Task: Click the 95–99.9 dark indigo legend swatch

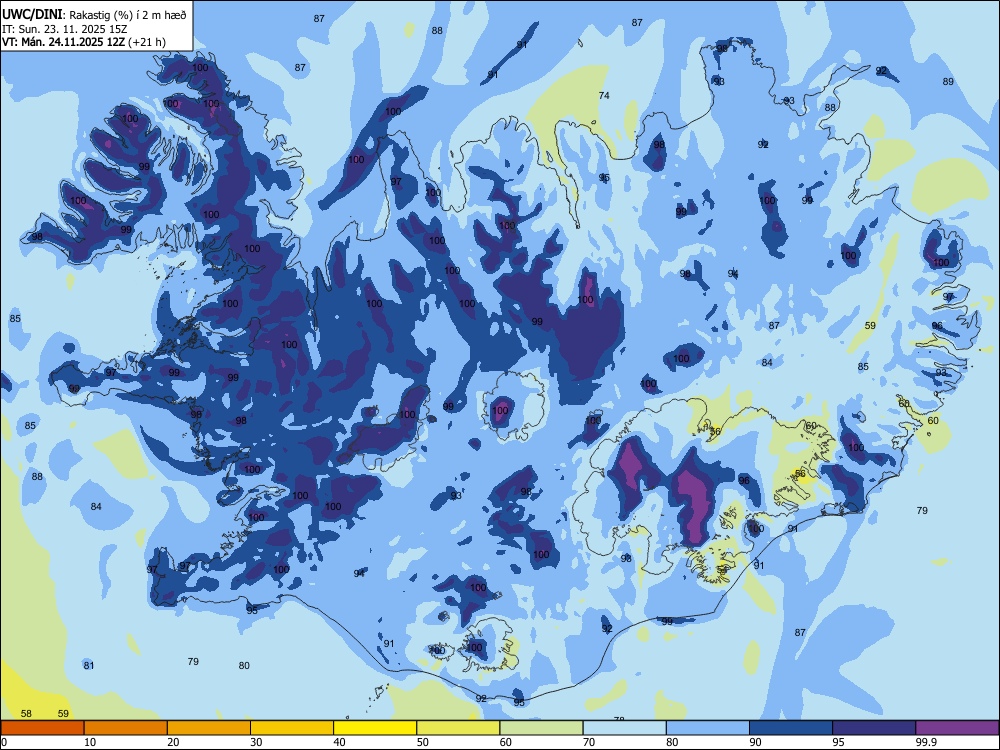Action: pyautogui.click(x=874, y=728)
